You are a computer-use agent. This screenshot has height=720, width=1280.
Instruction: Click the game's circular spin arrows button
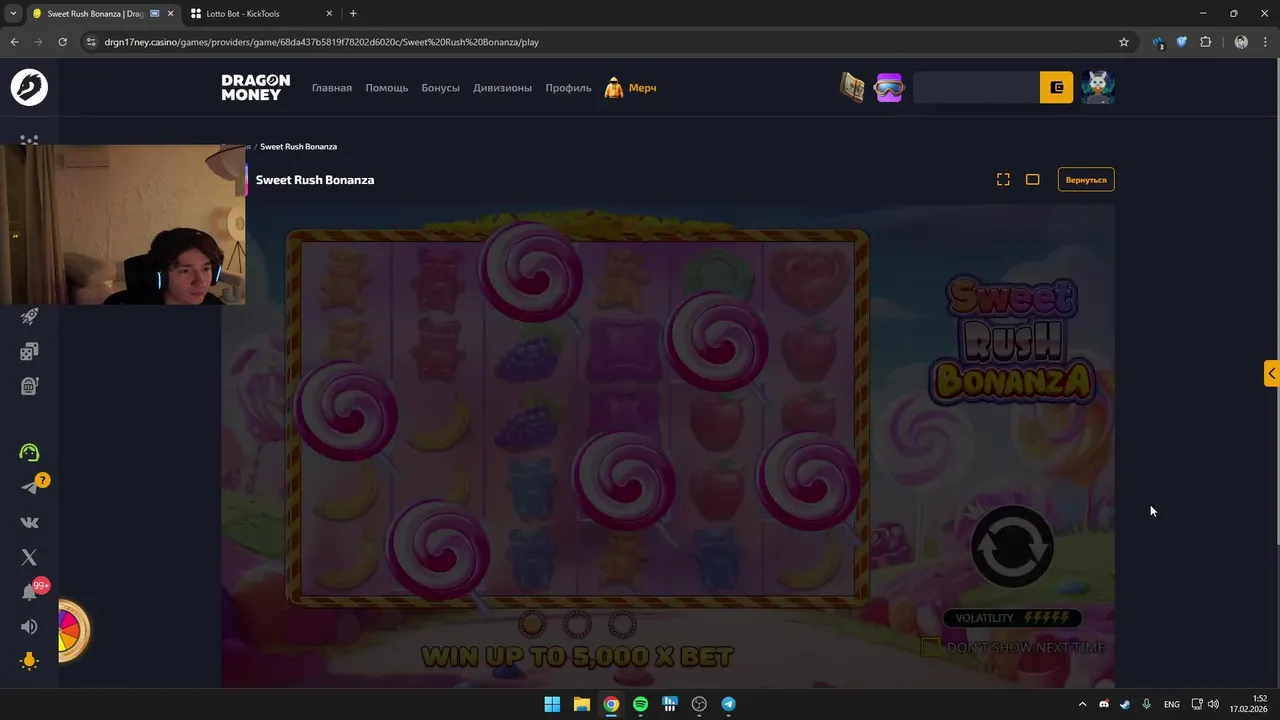click(x=1012, y=546)
